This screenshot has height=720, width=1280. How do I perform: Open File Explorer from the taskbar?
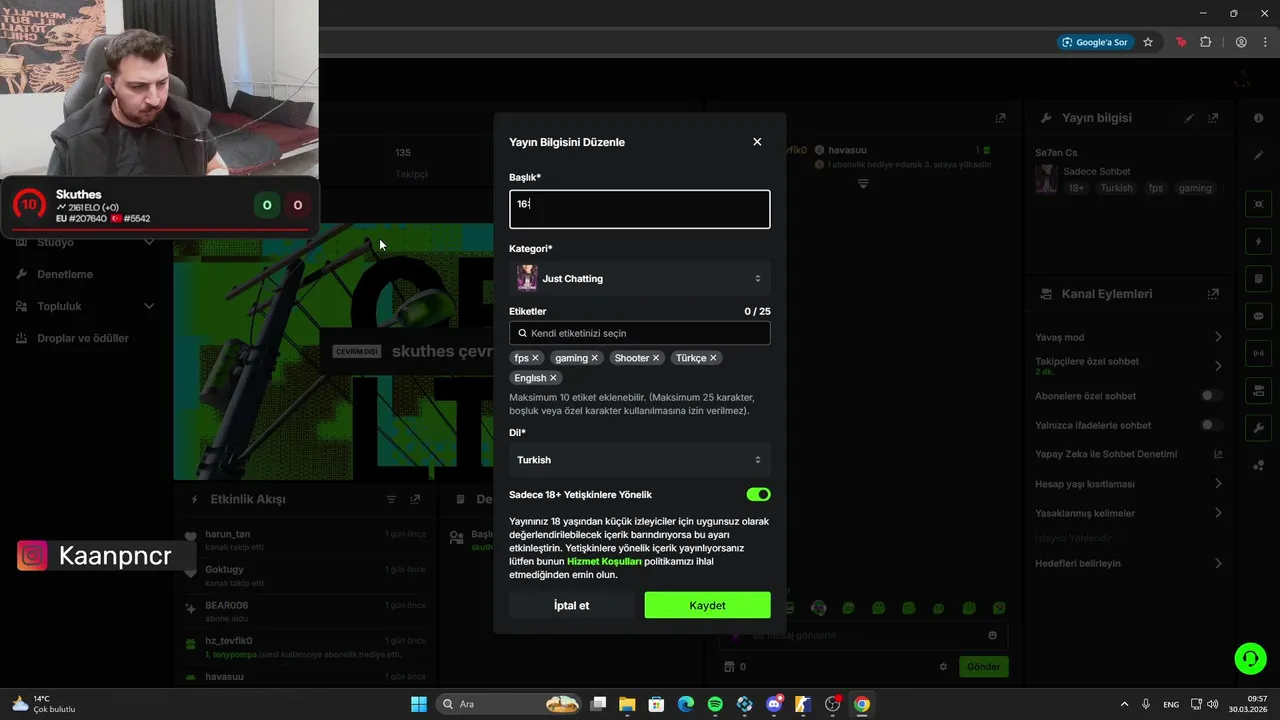click(627, 704)
